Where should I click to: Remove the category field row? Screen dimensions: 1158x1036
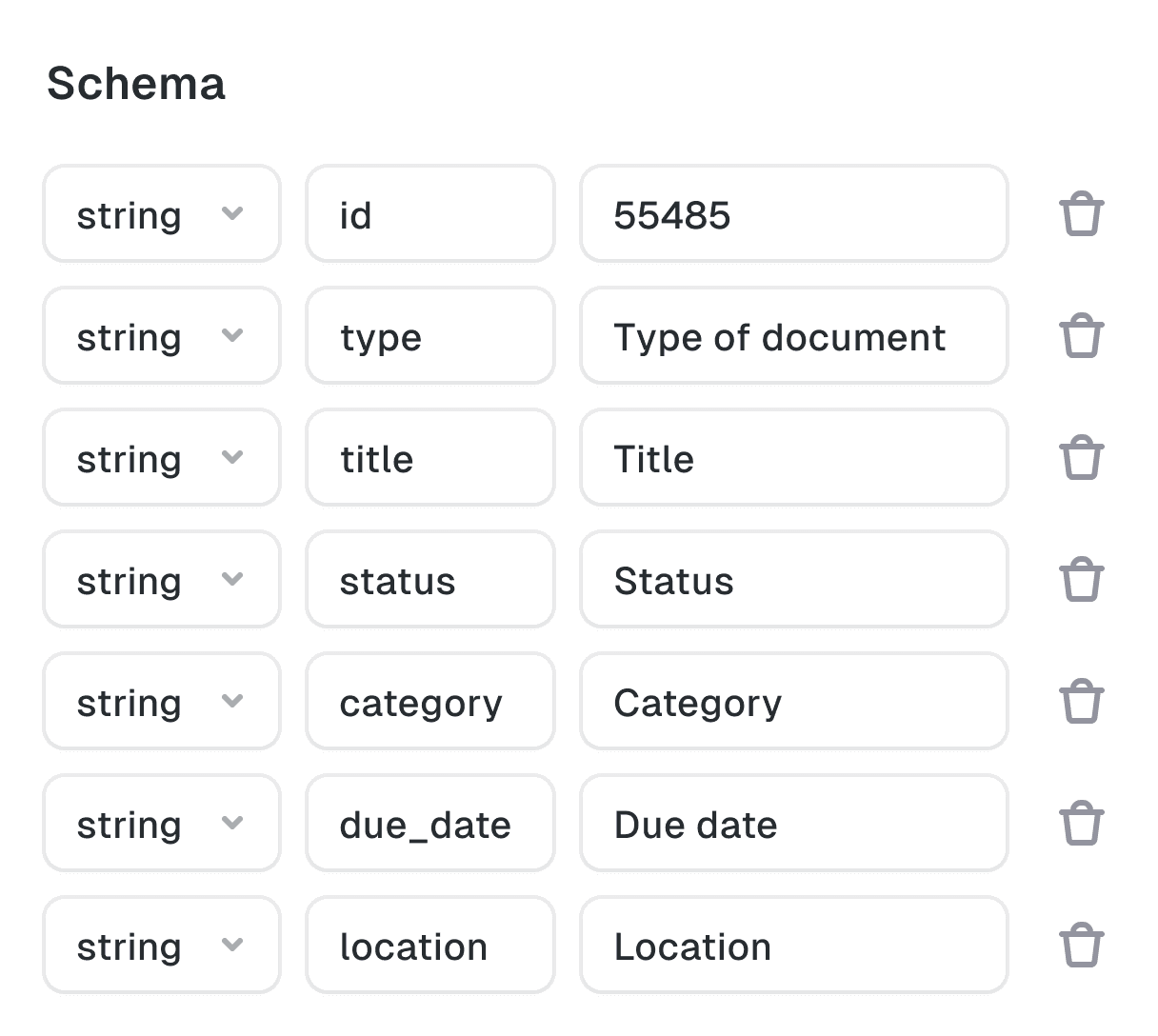click(x=1081, y=702)
